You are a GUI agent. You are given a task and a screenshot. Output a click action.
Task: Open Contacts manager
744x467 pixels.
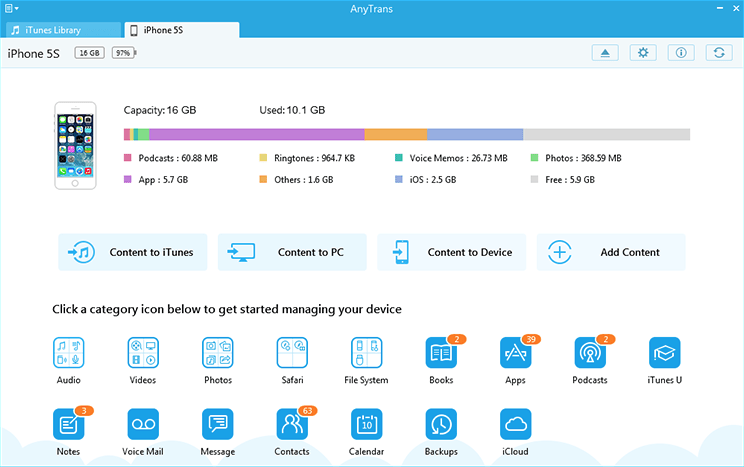(291, 425)
